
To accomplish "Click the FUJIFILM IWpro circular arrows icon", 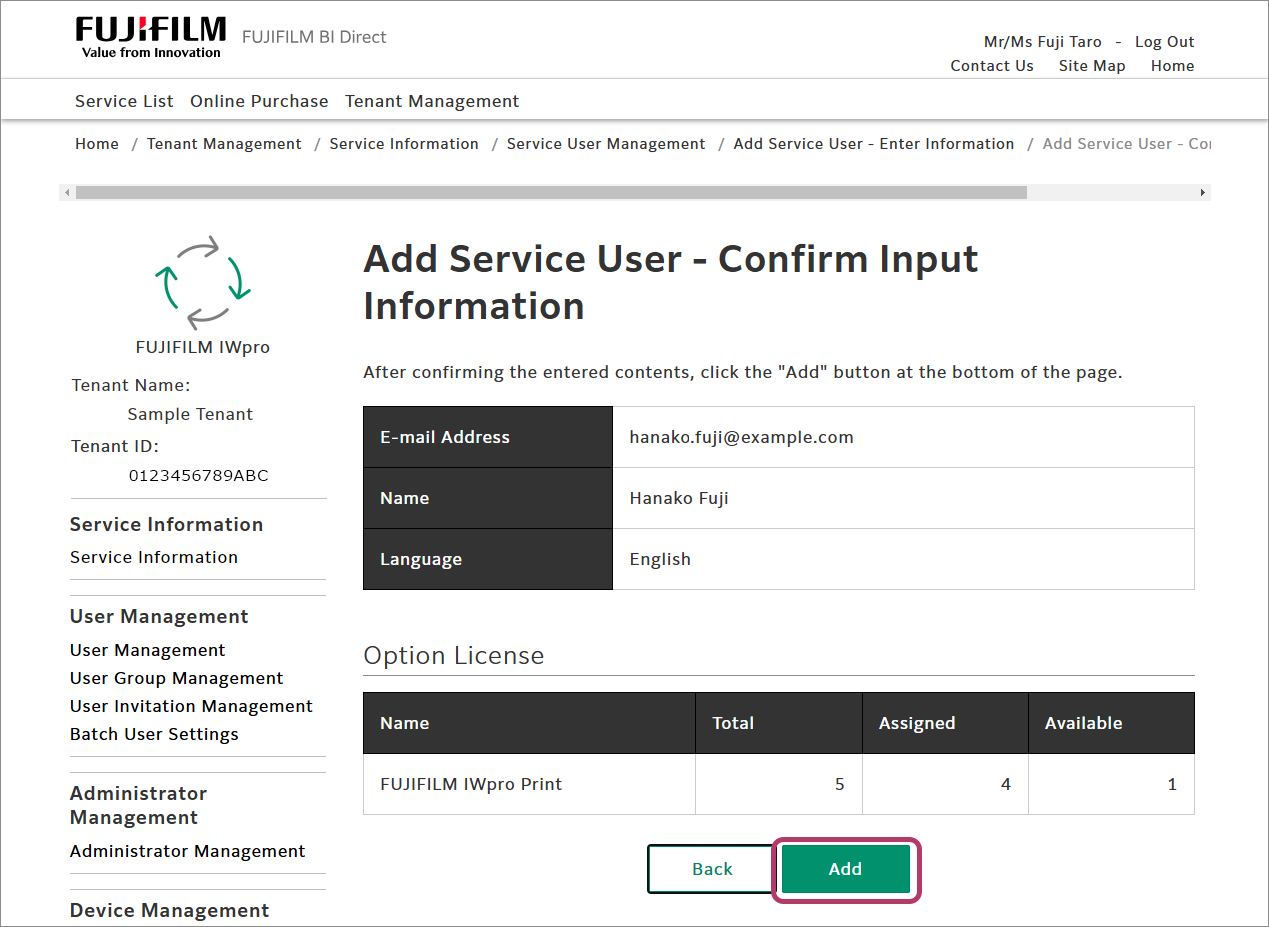I will pos(203,282).
